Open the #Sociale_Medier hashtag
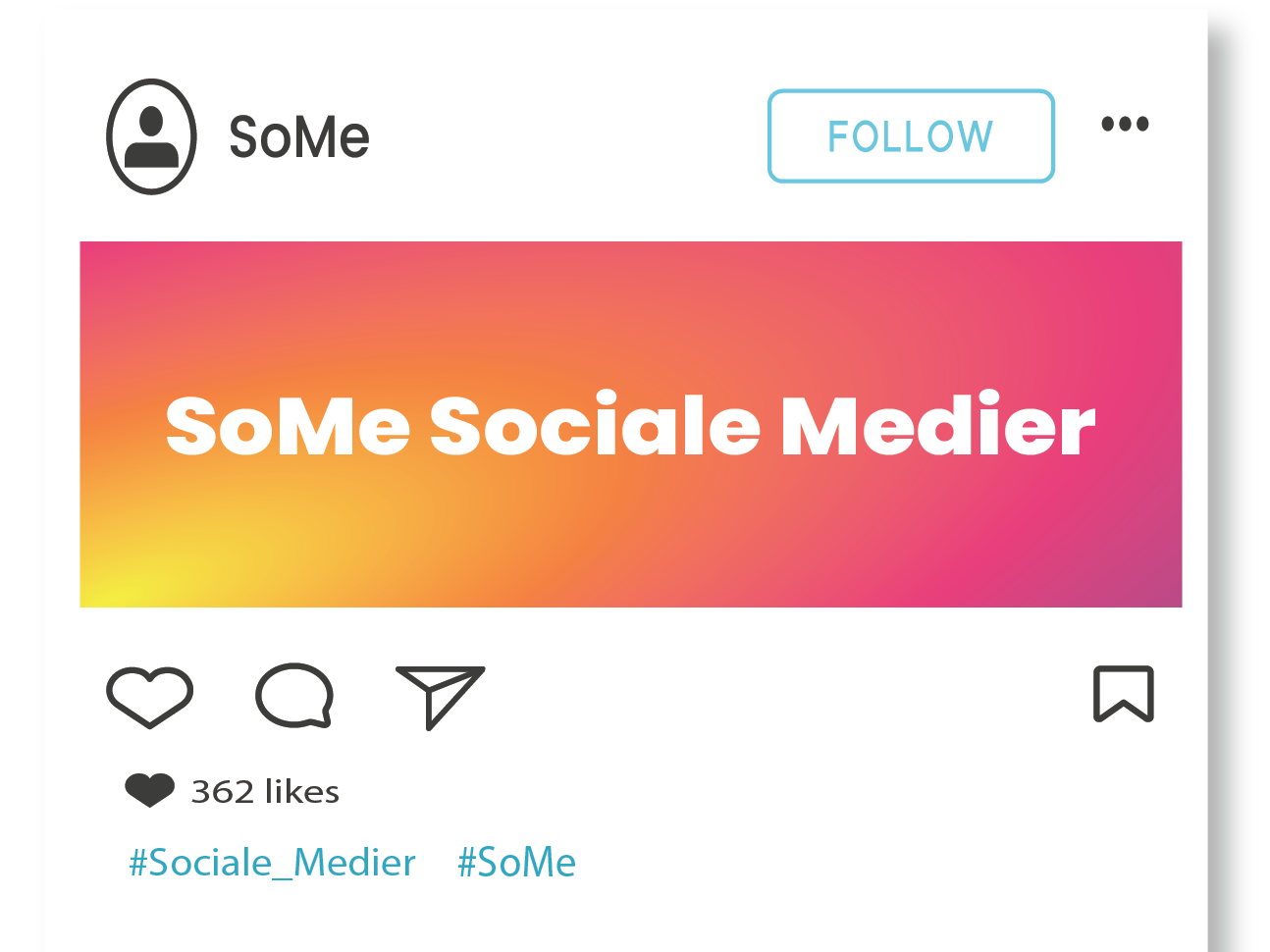The width and height of the screenshot is (1270, 952). point(272,863)
